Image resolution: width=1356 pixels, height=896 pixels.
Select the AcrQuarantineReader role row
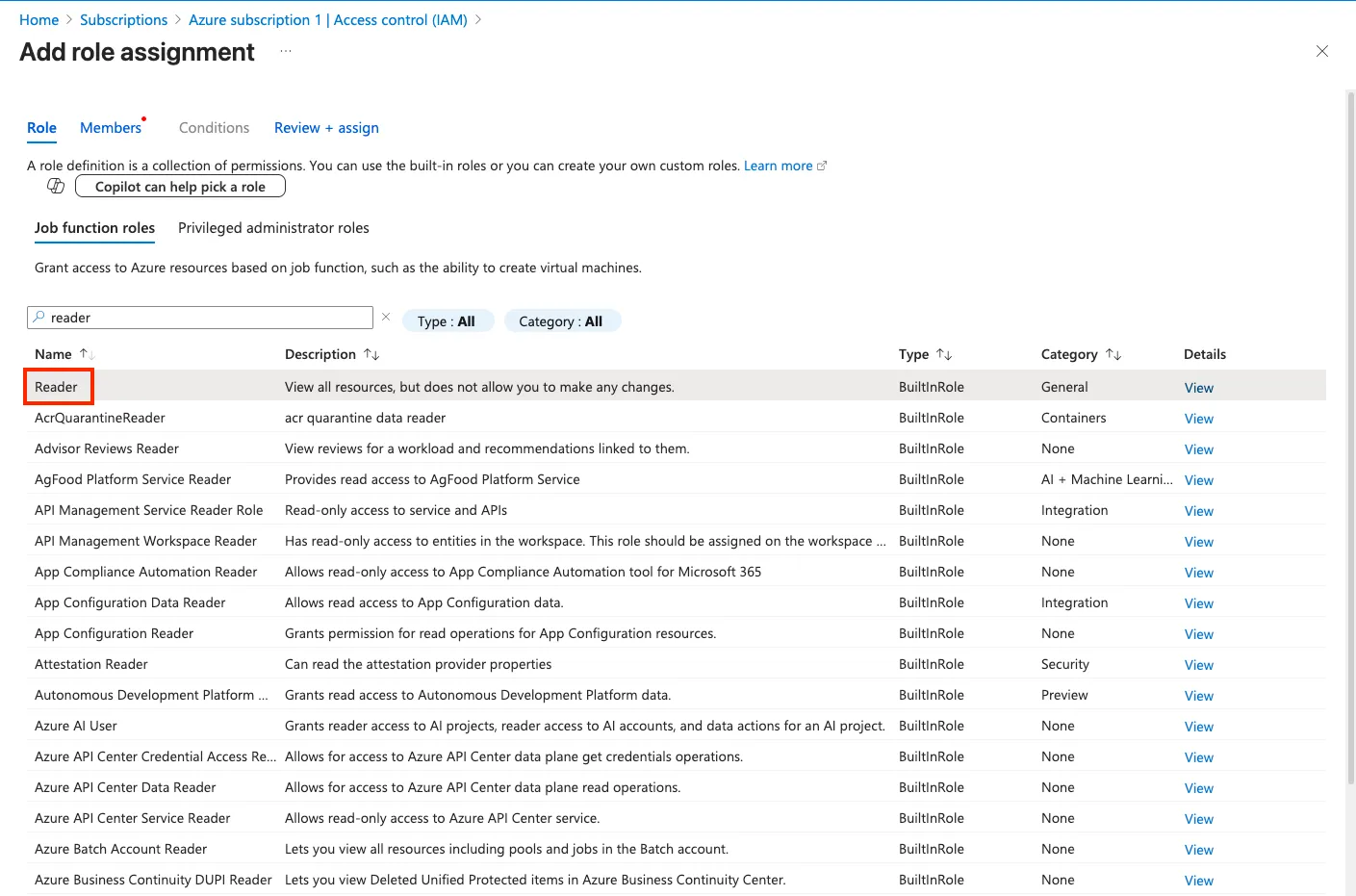click(100, 418)
